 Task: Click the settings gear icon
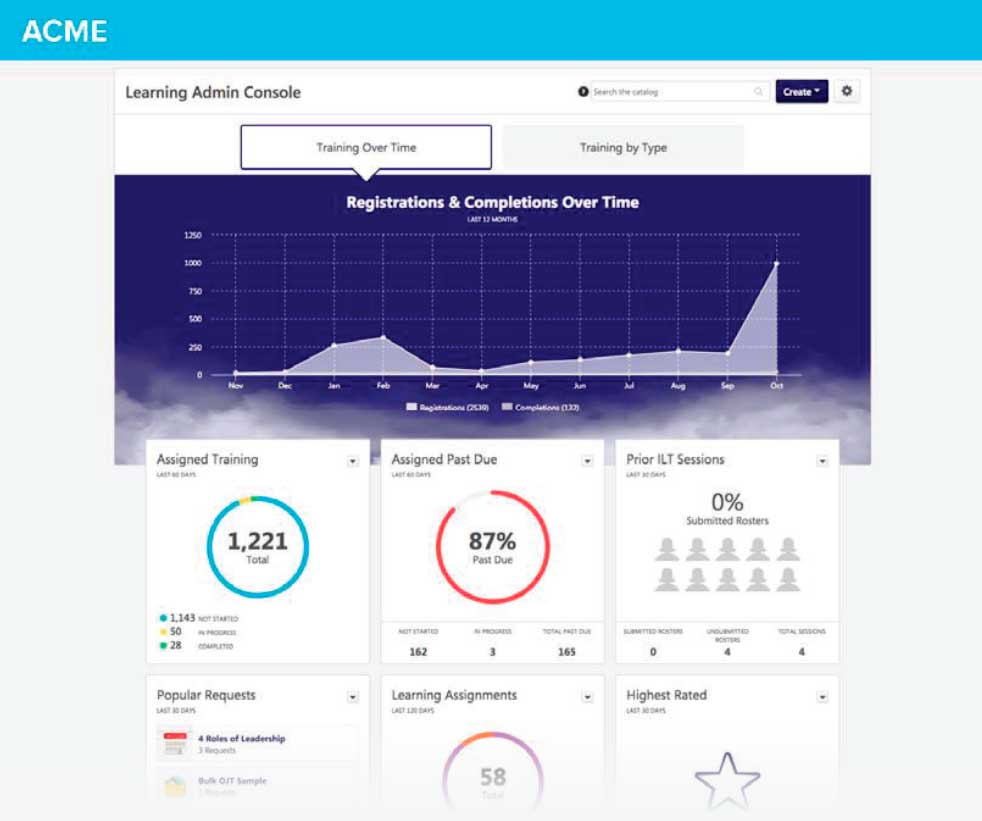(847, 92)
